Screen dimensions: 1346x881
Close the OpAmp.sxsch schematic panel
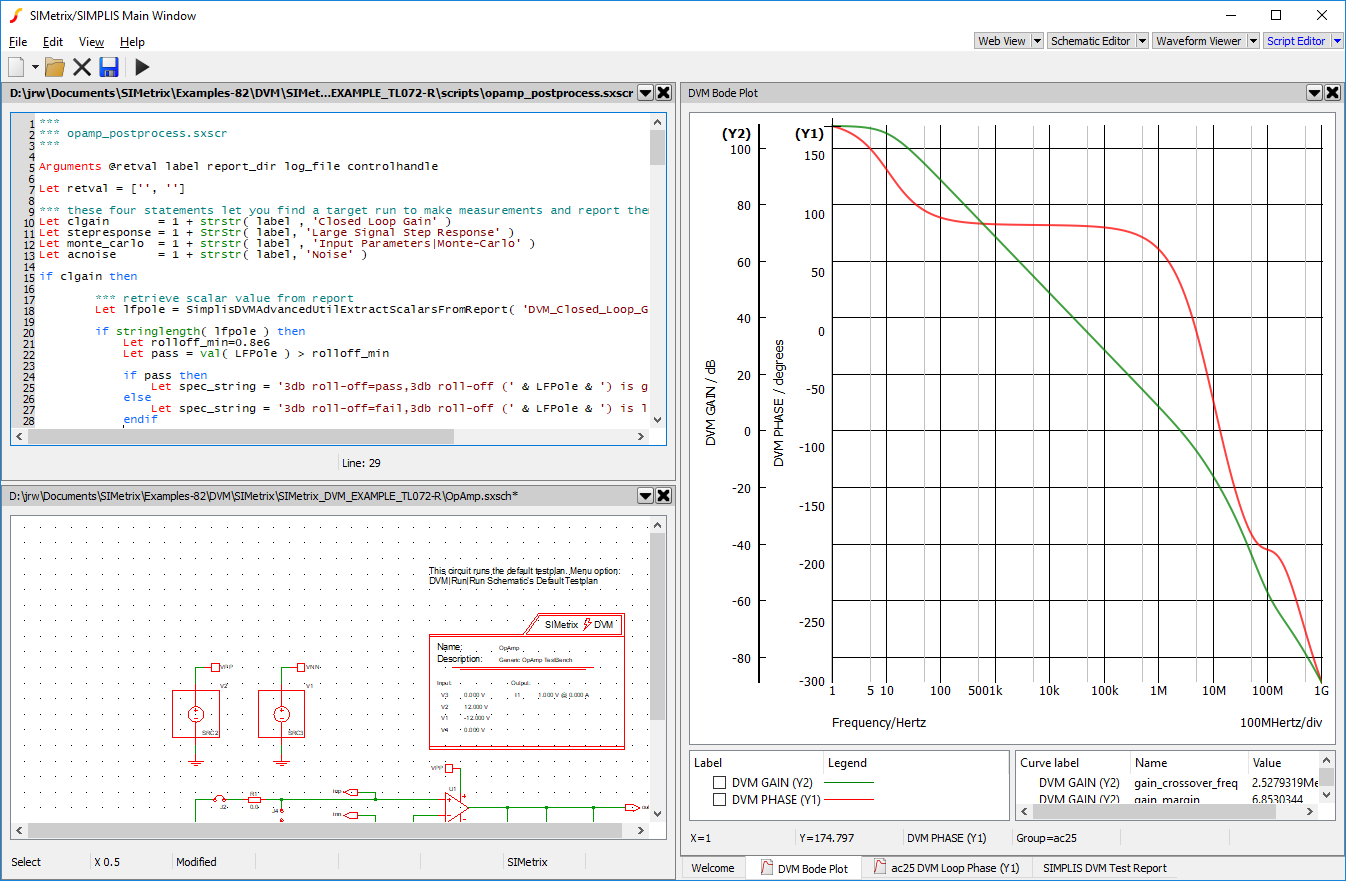tap(663, 495)
